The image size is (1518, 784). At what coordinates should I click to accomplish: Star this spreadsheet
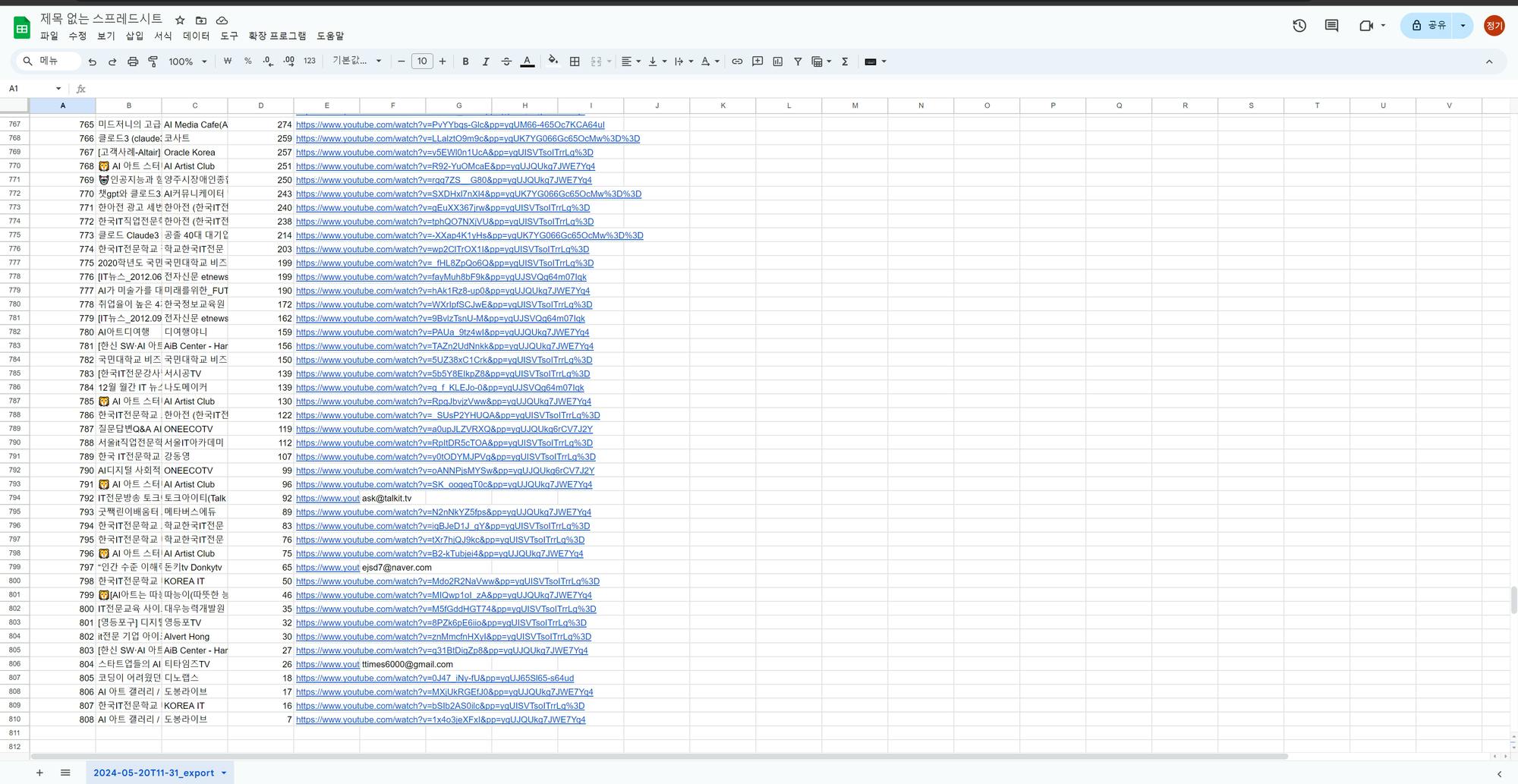point(180,20)
